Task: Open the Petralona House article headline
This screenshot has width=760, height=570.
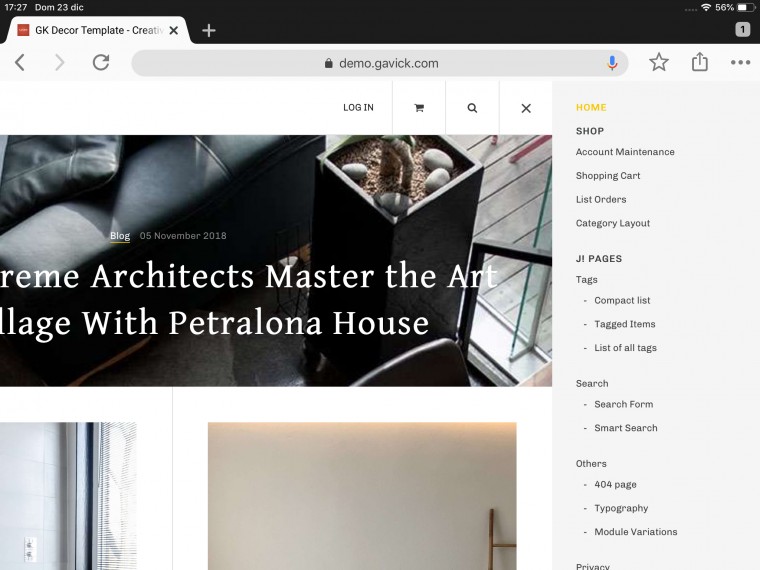Action: [249, 300]
